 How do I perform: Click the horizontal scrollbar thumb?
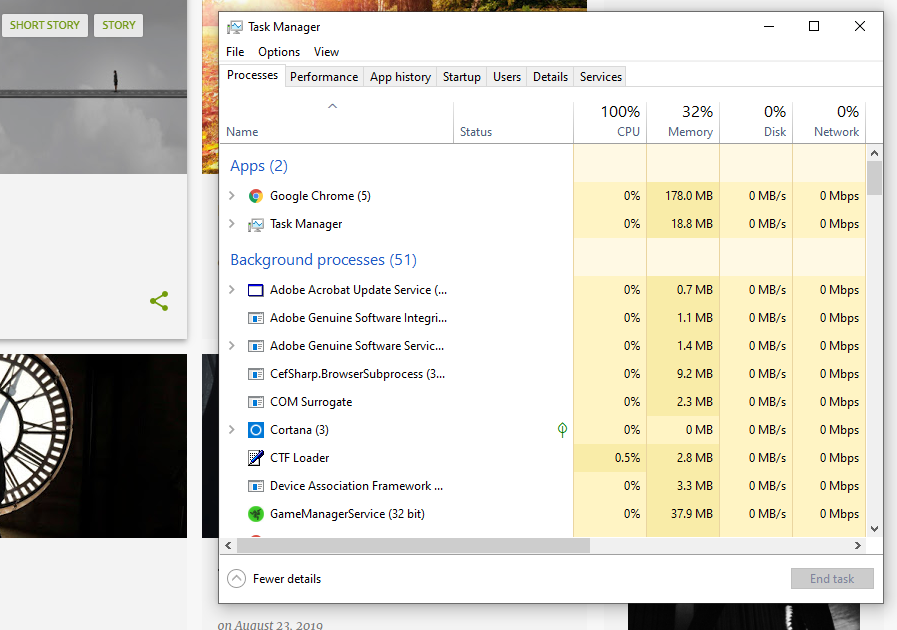point(413,546)
